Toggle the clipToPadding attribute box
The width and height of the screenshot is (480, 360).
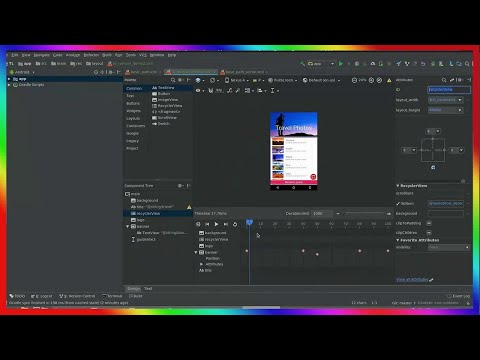429,223
